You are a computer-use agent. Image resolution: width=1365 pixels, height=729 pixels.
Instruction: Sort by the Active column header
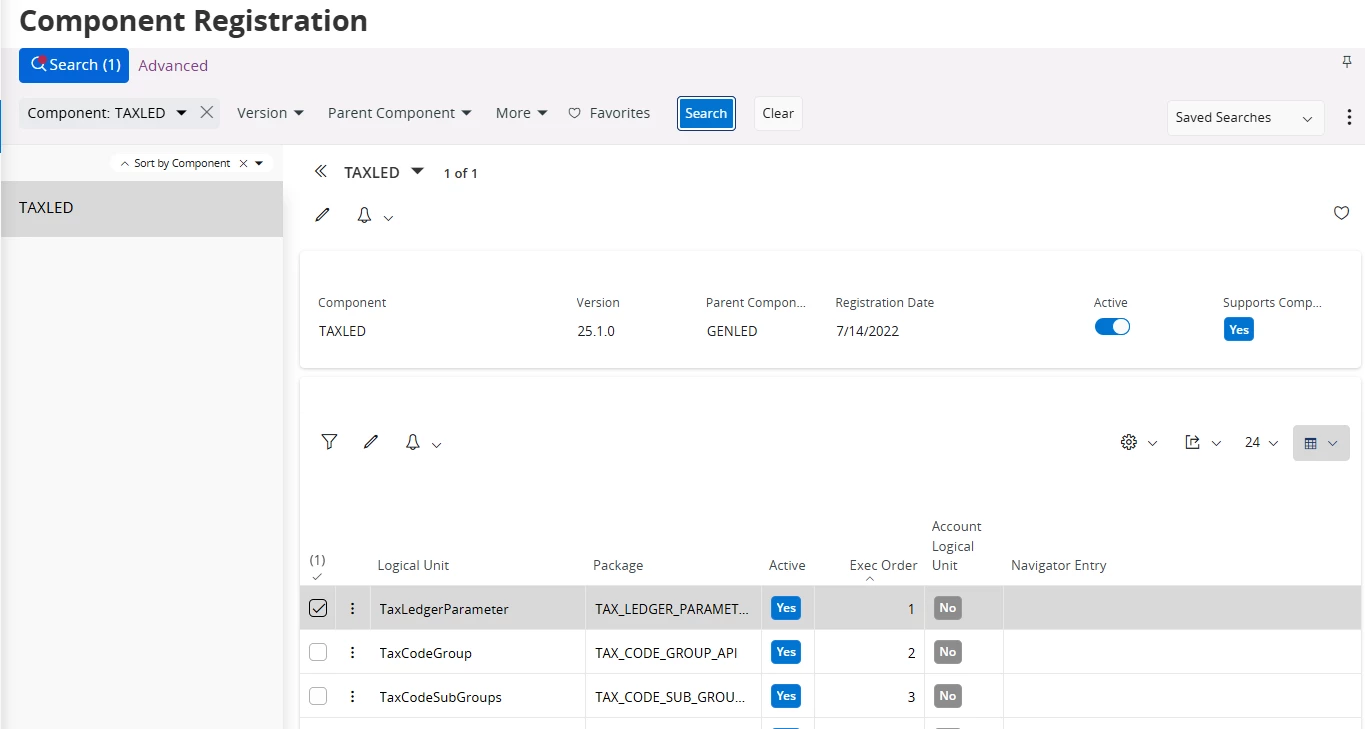coord(787,565)
